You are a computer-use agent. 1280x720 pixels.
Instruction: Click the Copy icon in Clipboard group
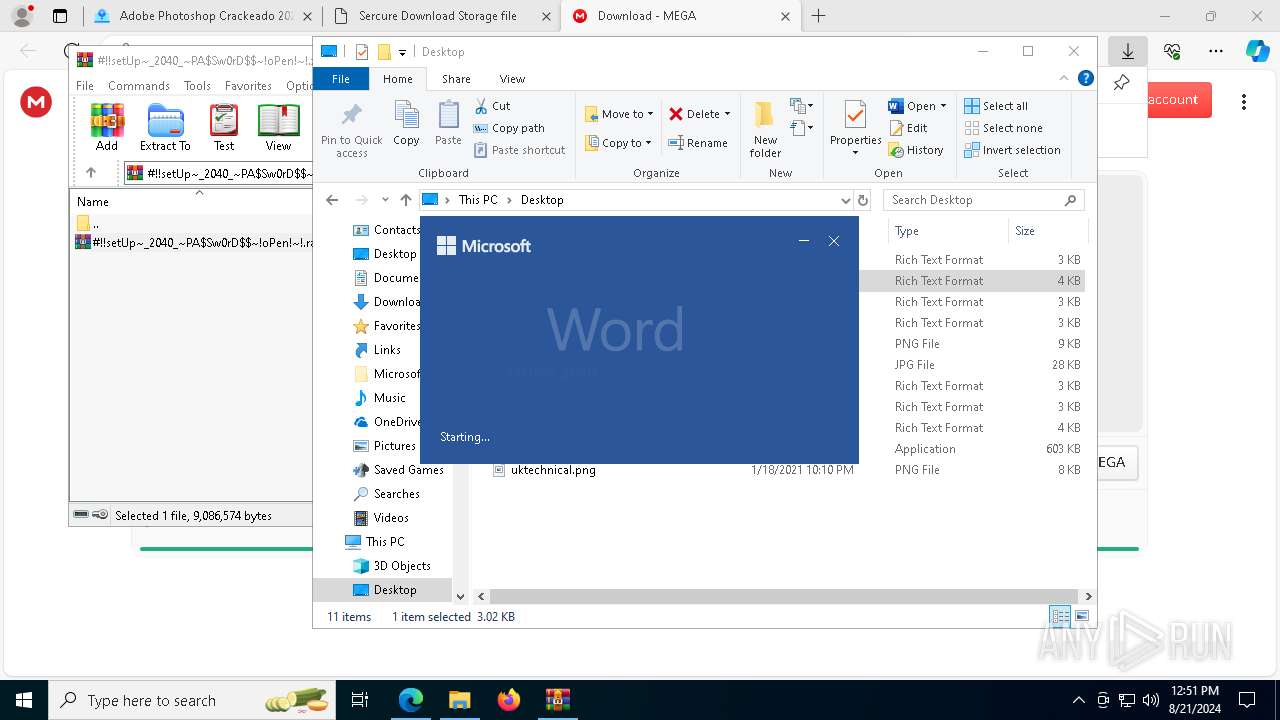pyautogui.click(x=406, y=123)
